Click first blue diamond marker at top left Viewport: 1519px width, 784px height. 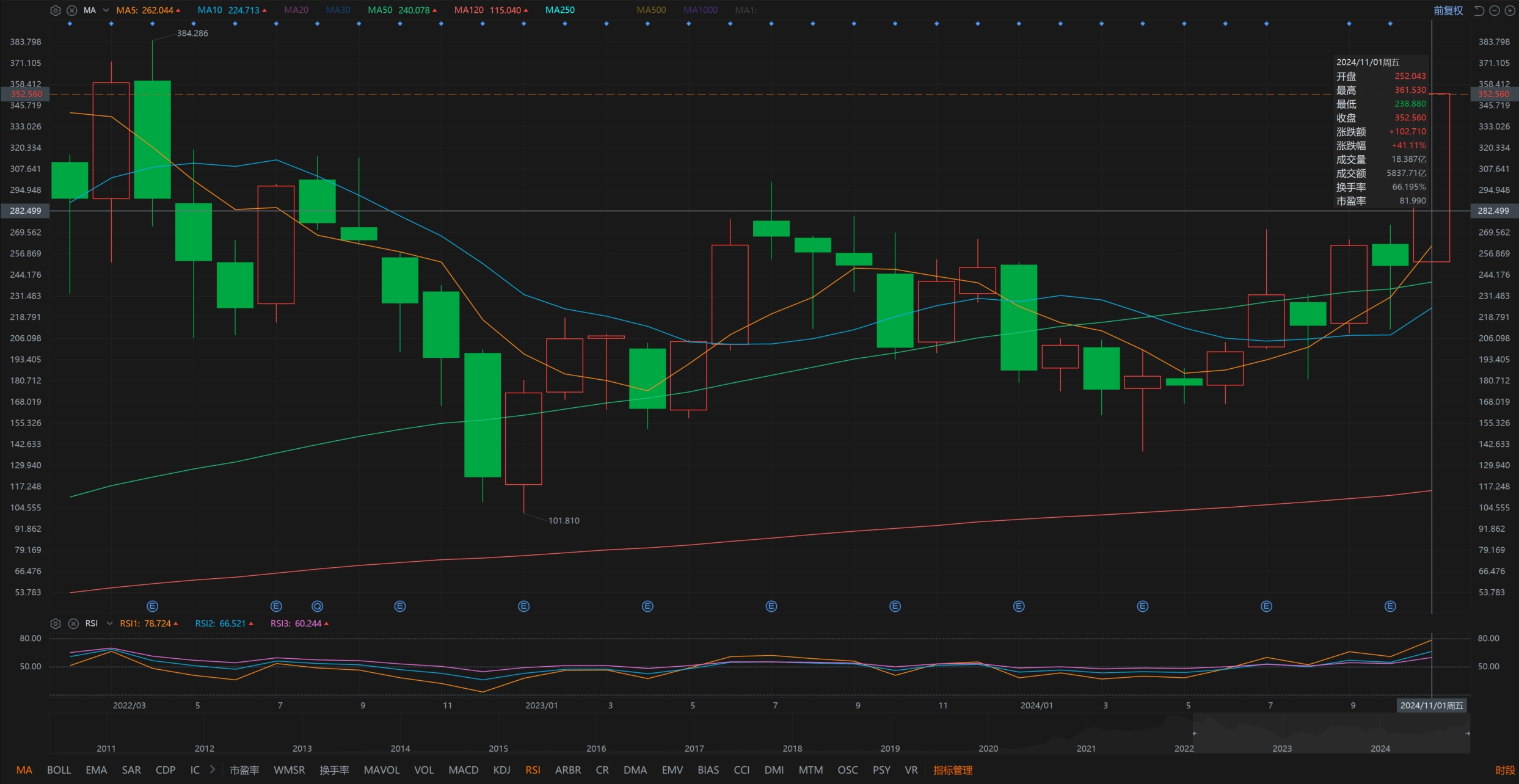click(70, 24)
